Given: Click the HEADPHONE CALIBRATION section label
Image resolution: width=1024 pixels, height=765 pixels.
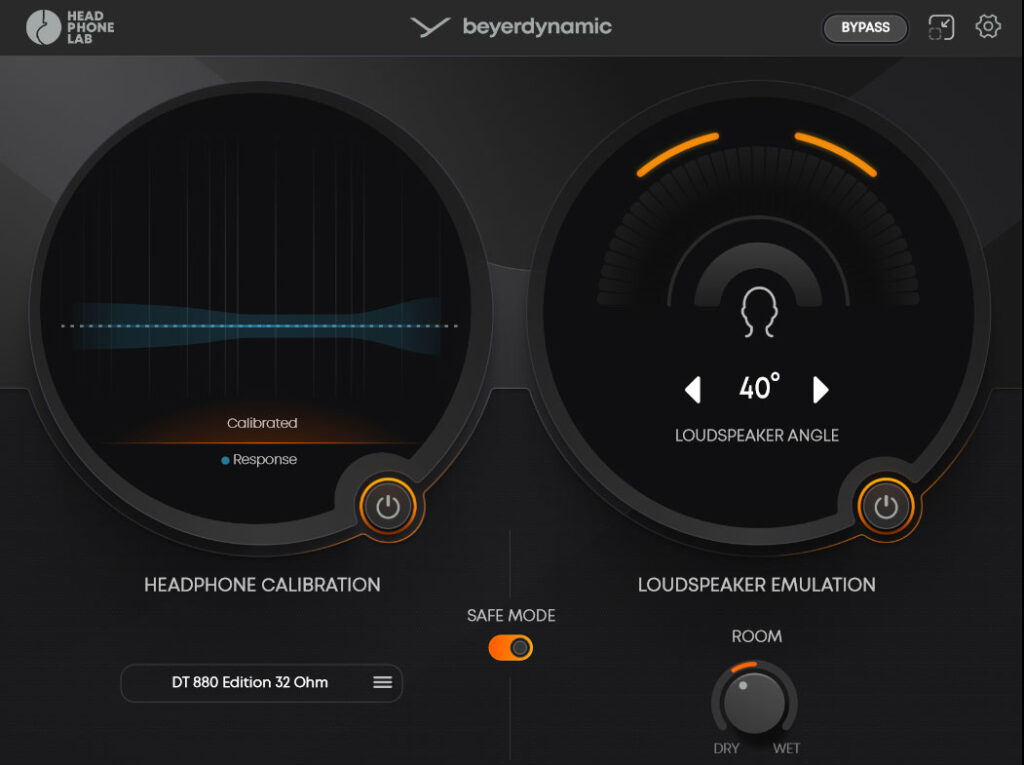Looking at the screenshot, I should pyautogui.click(x=262, y=585).
